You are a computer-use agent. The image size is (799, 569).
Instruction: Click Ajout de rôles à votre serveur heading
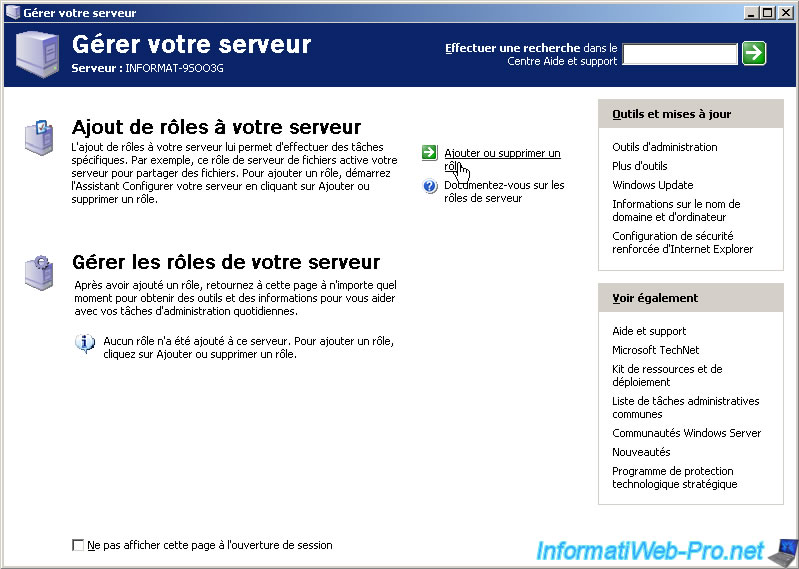coord(216,127)
